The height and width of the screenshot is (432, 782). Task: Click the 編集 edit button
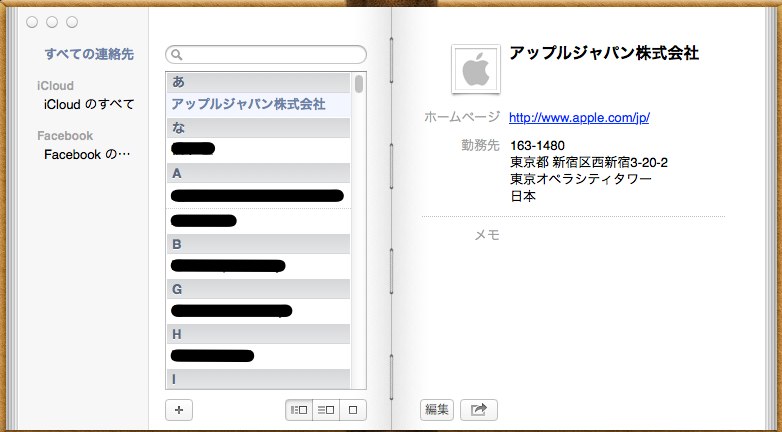(x=437, y=410)
